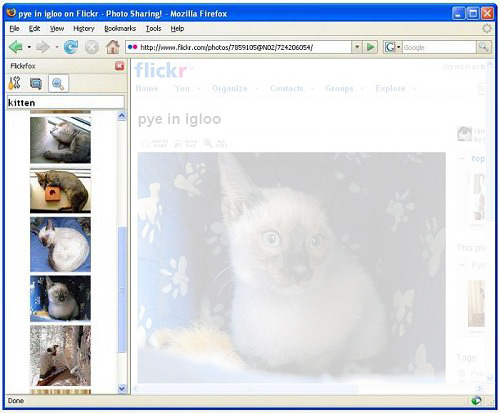The width and height of the screenshot is (500, 413).
Task: Click the Blog This button
Action: pyautogui.click(x=186, y=143)
